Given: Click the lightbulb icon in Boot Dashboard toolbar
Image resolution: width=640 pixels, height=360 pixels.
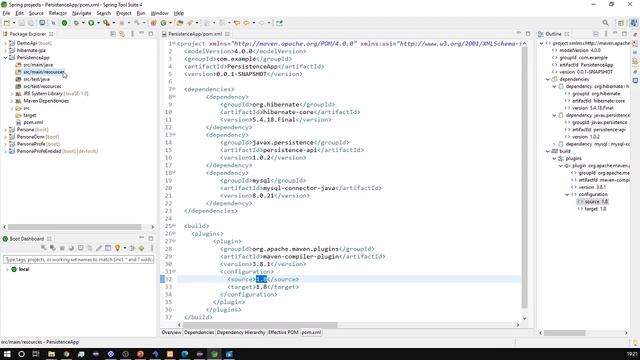Looking at the screenshot, I should (x=118, y=248).
